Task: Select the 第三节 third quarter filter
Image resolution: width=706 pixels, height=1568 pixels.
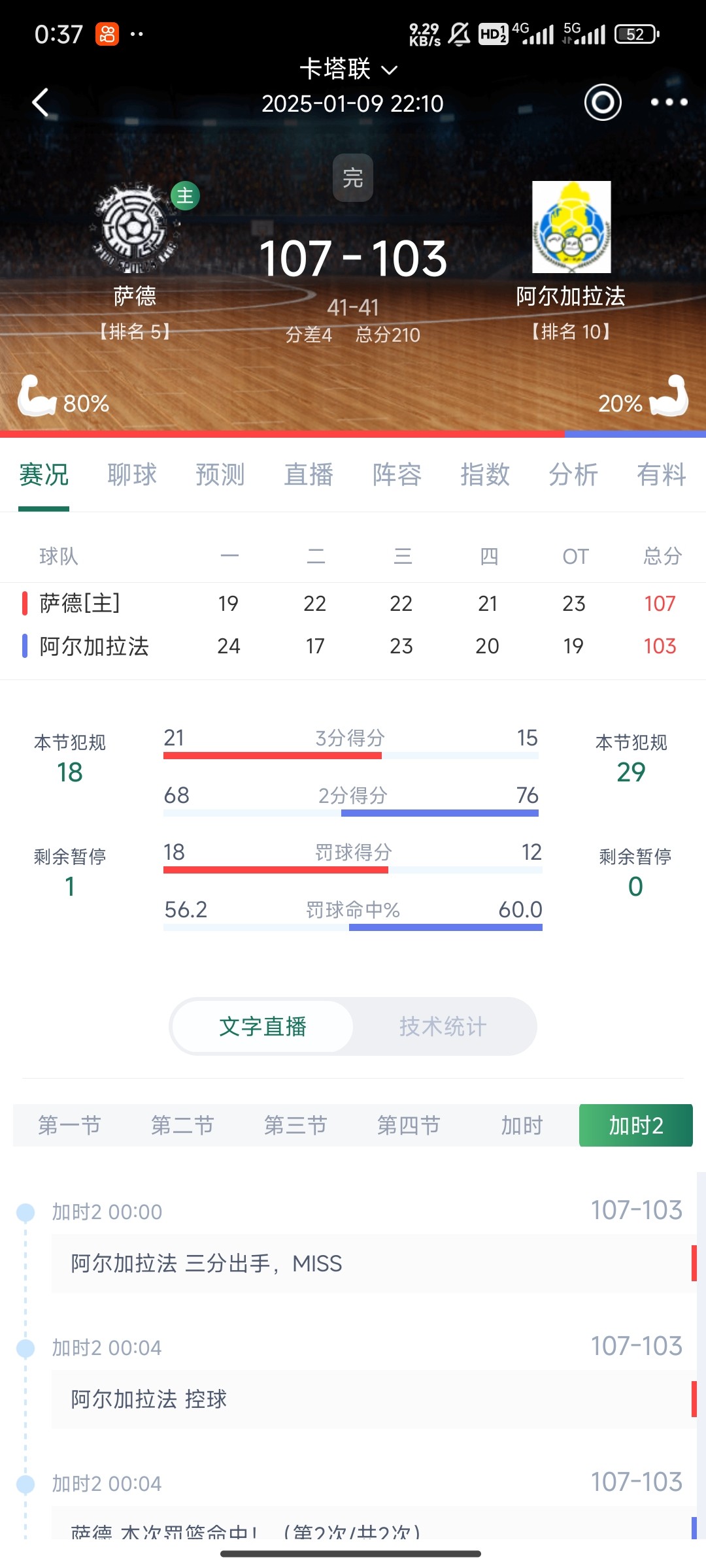Action: click(x=295, y=1126)
